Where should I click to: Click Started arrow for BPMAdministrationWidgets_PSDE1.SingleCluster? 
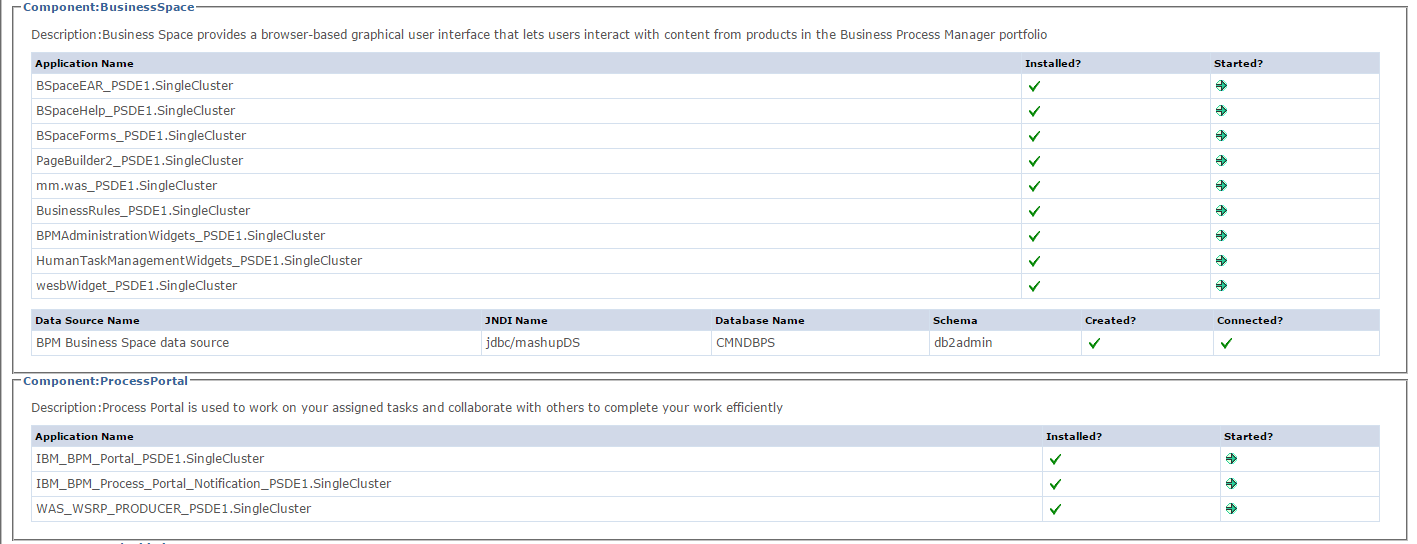[1221, 235]
